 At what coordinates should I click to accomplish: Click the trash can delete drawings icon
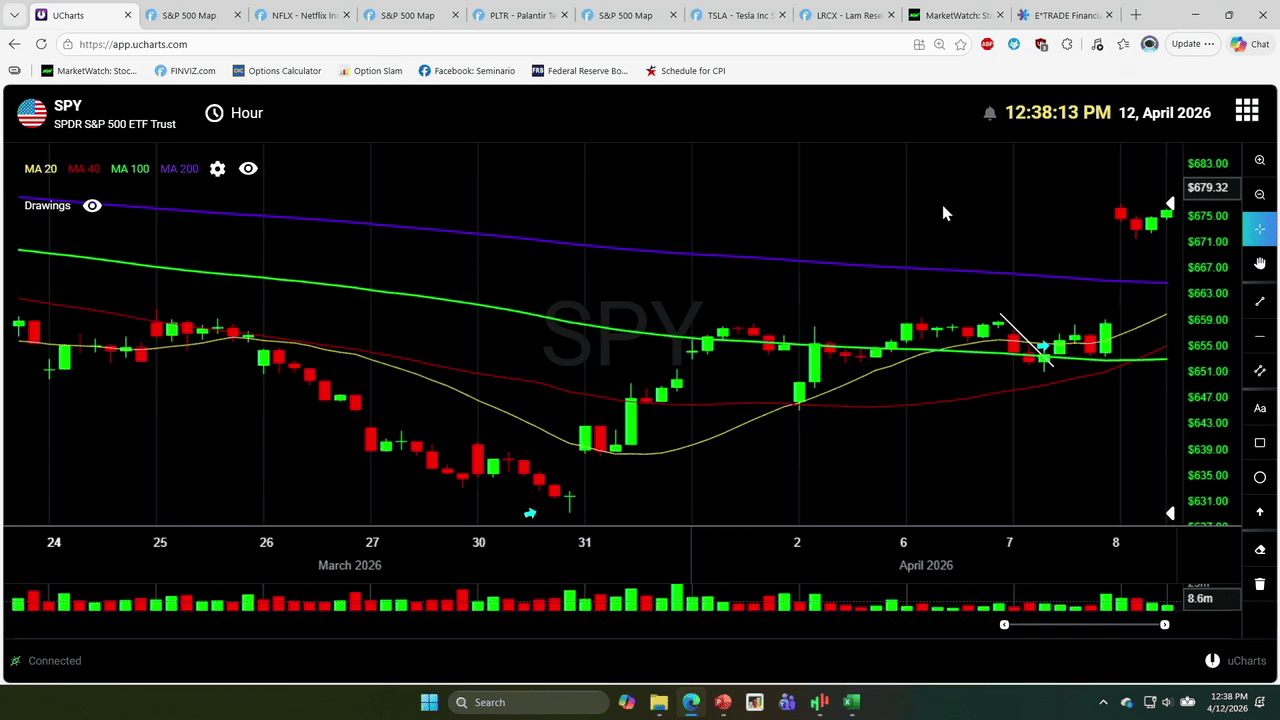pyautogui.click(x=1260, y=584)
